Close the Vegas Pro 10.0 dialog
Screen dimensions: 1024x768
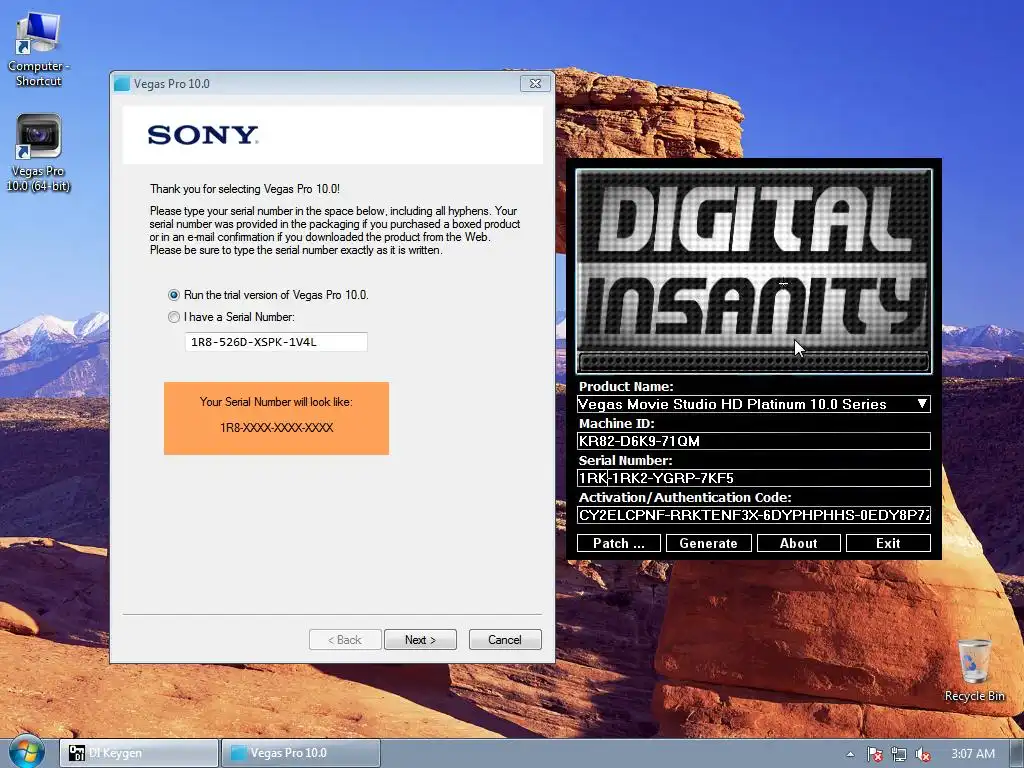[x=535, y=84]
